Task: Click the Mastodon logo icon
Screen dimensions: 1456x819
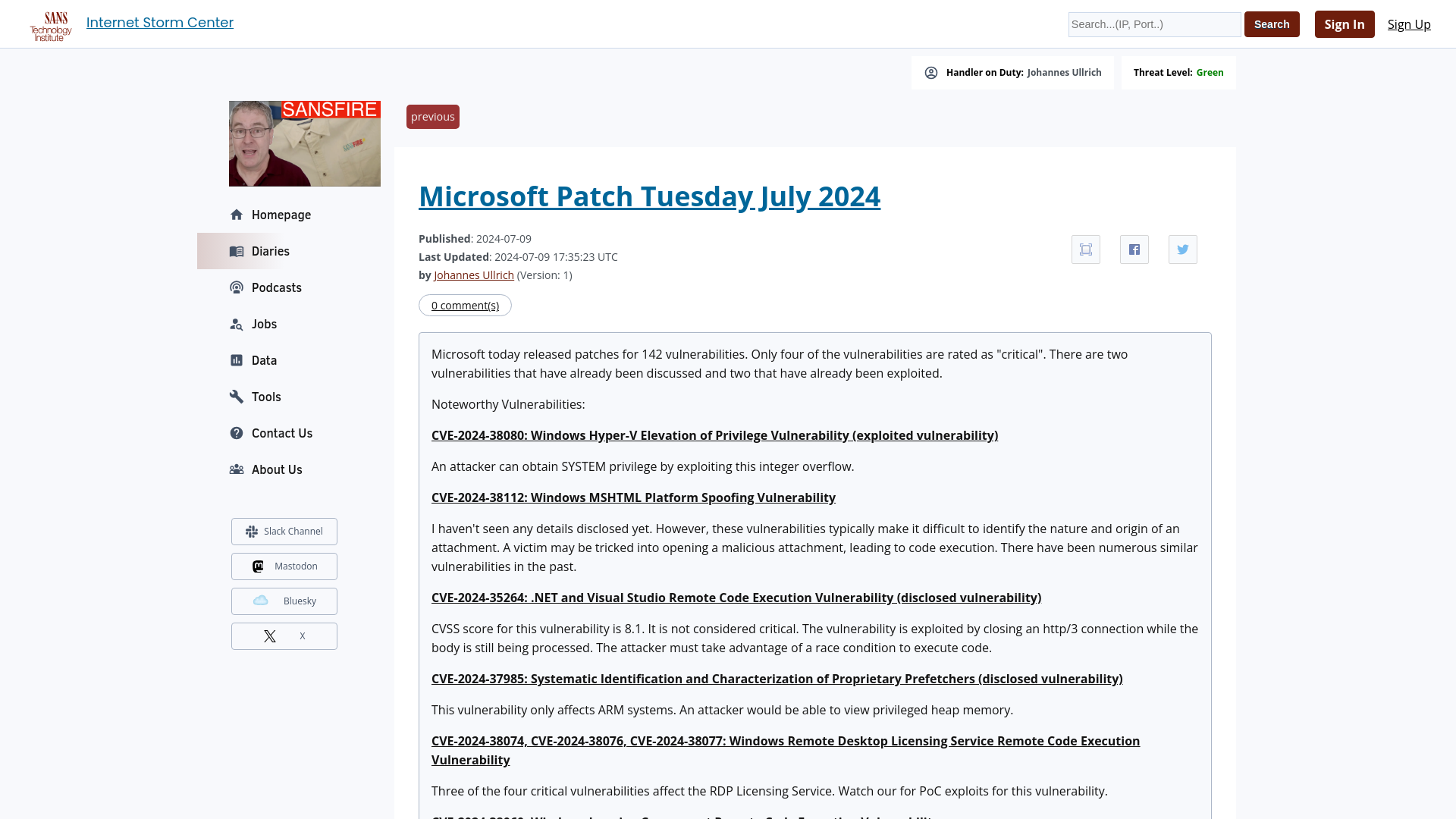Action: [258, 566]
